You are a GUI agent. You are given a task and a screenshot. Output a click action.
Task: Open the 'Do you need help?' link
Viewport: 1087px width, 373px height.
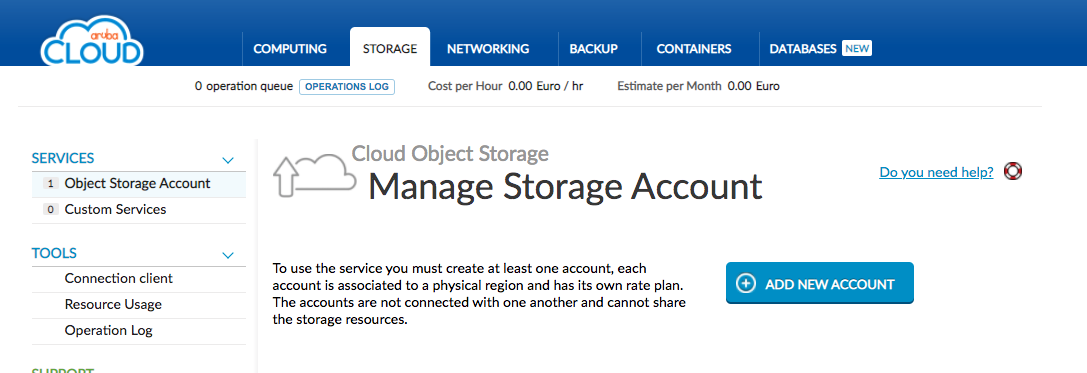point(936,172)
